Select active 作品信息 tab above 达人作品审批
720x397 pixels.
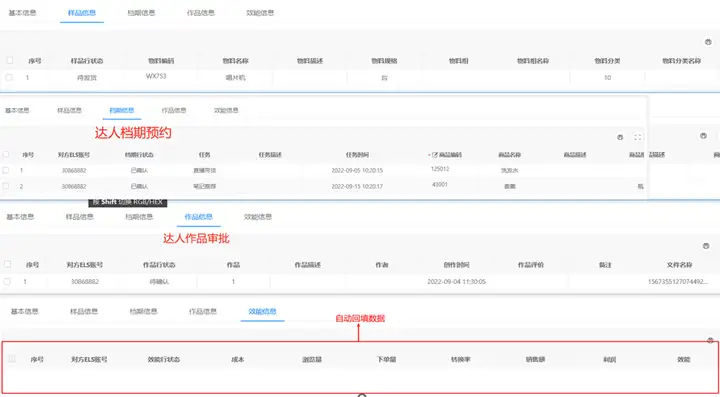coord(198,217)
